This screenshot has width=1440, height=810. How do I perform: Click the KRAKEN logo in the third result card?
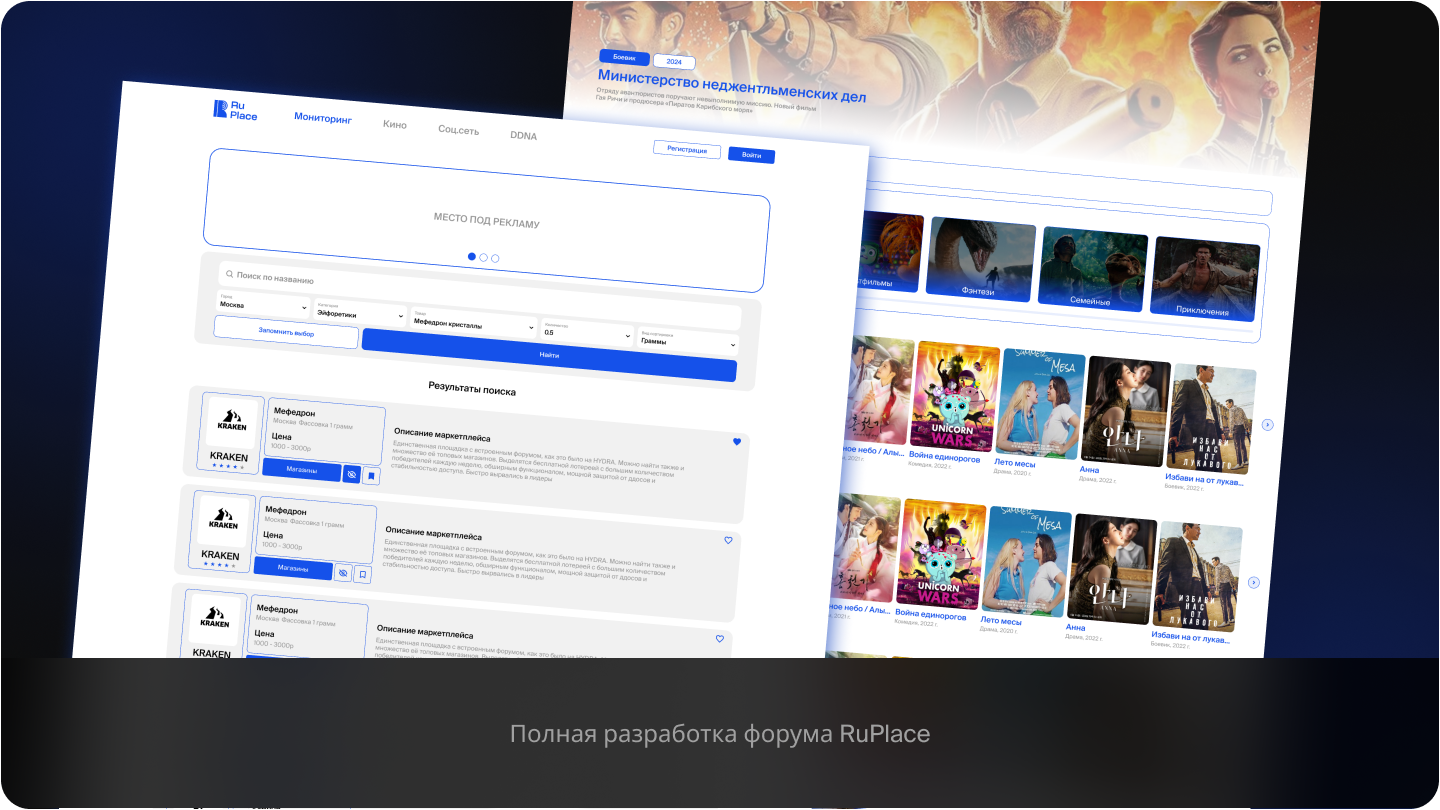pyautogui.click(x=215, y=617)
